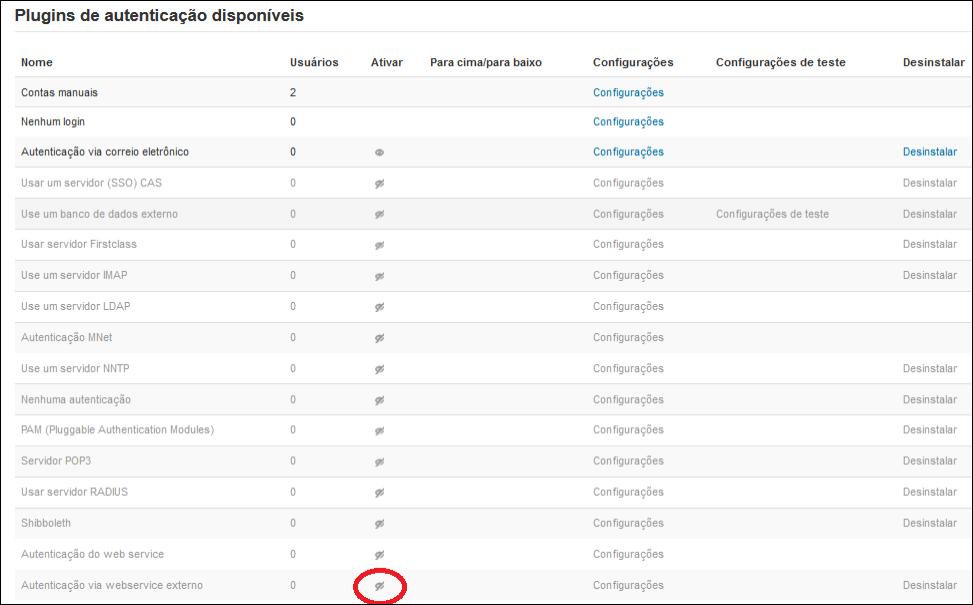Viewport: 973px width, 605px height.
Task: Click Desinstalar for Use um banco de dados externo
Action: (930, 214)
